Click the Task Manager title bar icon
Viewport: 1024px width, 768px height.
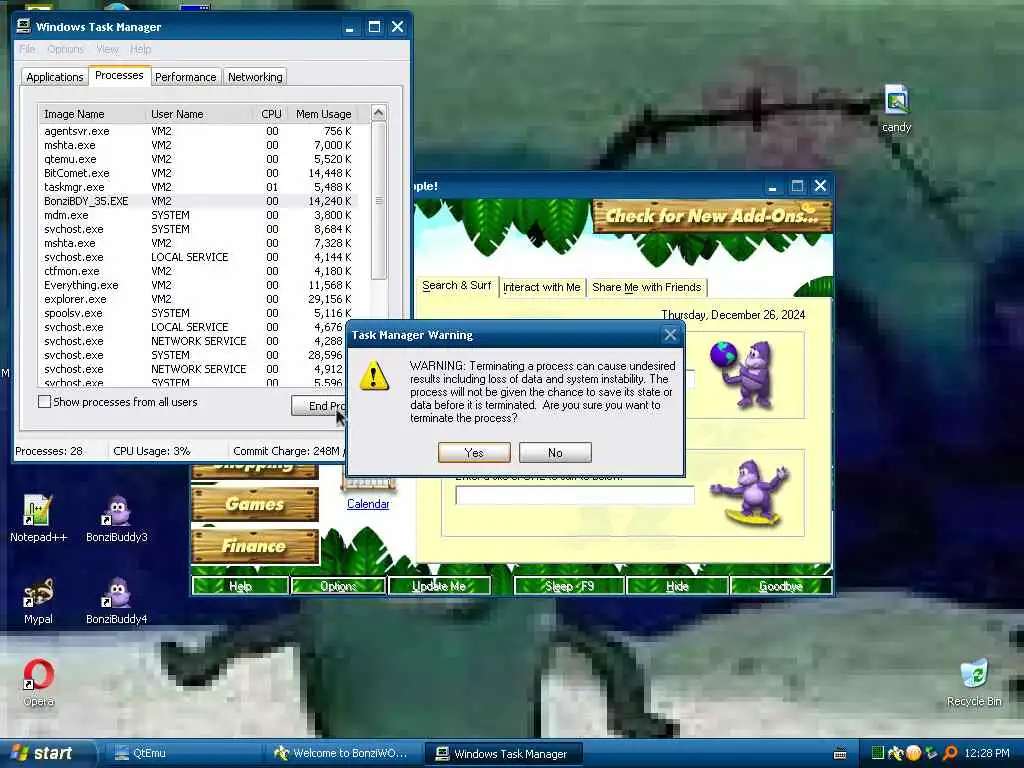coord(24,26)
